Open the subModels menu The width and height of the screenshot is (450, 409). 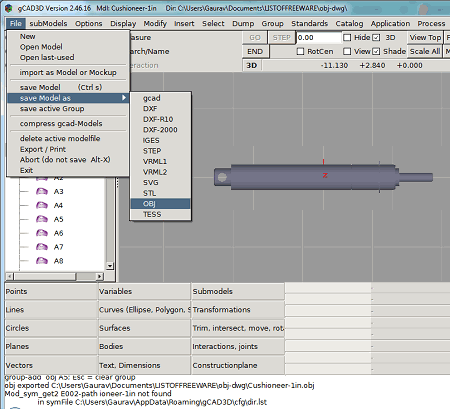tap(48, 23)
